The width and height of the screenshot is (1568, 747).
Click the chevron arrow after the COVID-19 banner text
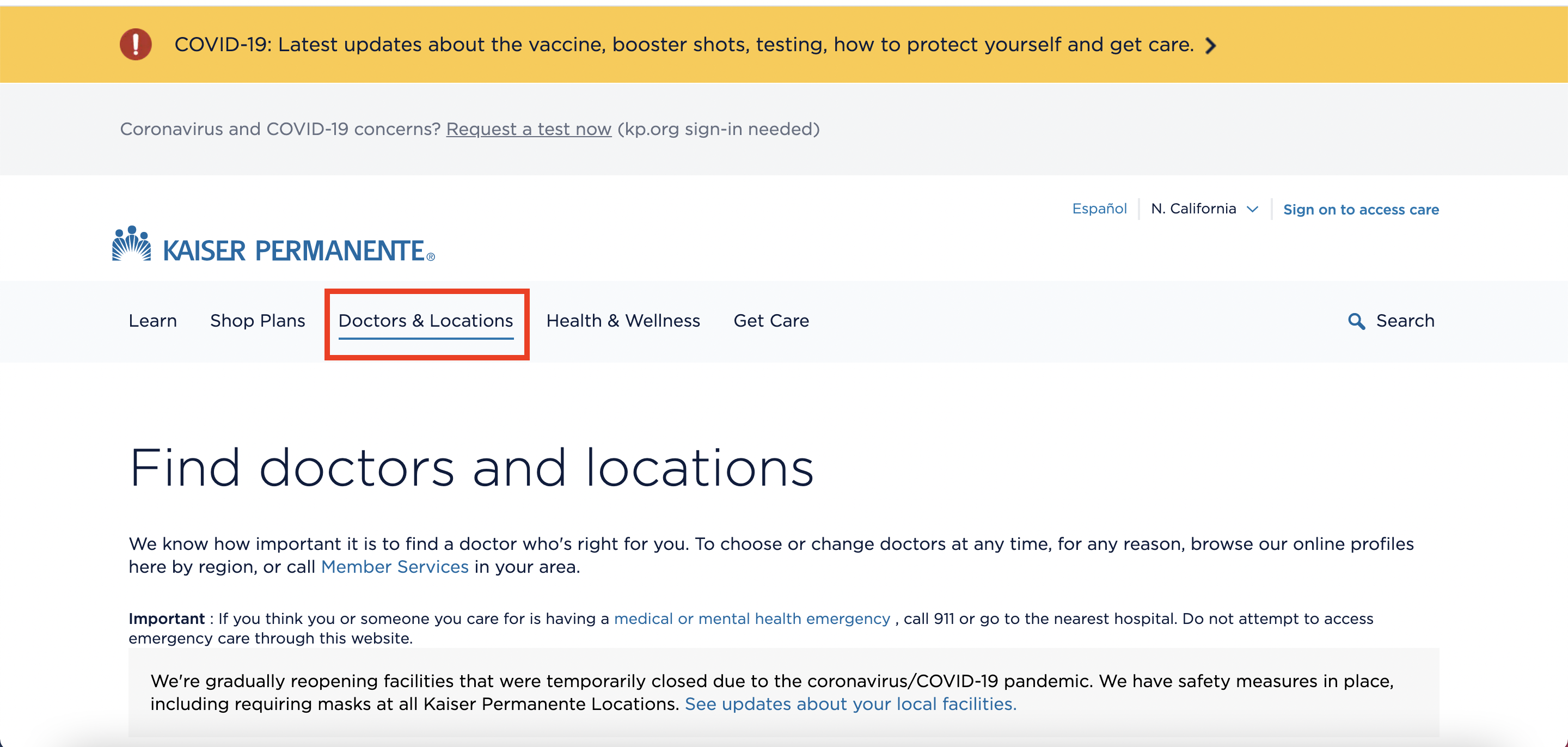pyautogui.click(x=1211, y=46)
